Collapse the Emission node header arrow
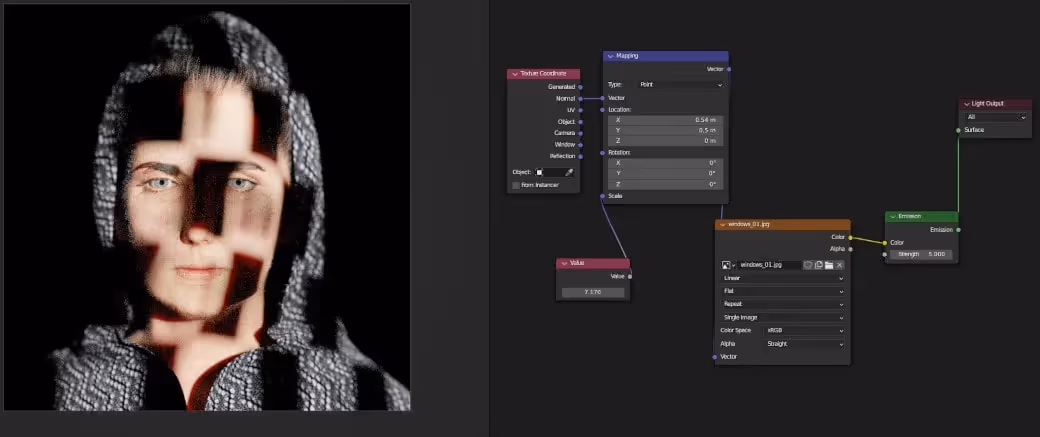The width and height of the screenshot is (1040, 437). tap(893, 217)
